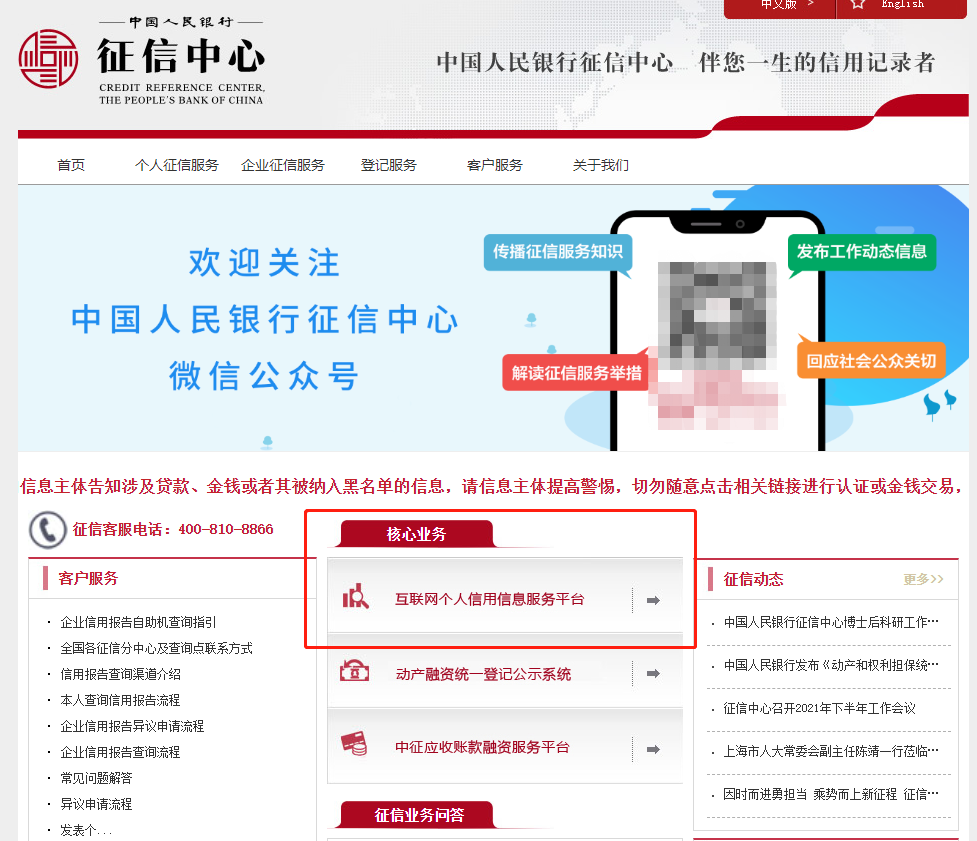Click the 中征应收账款融资服务平台 card icon

pyautogui.click(x=355, y=744)
